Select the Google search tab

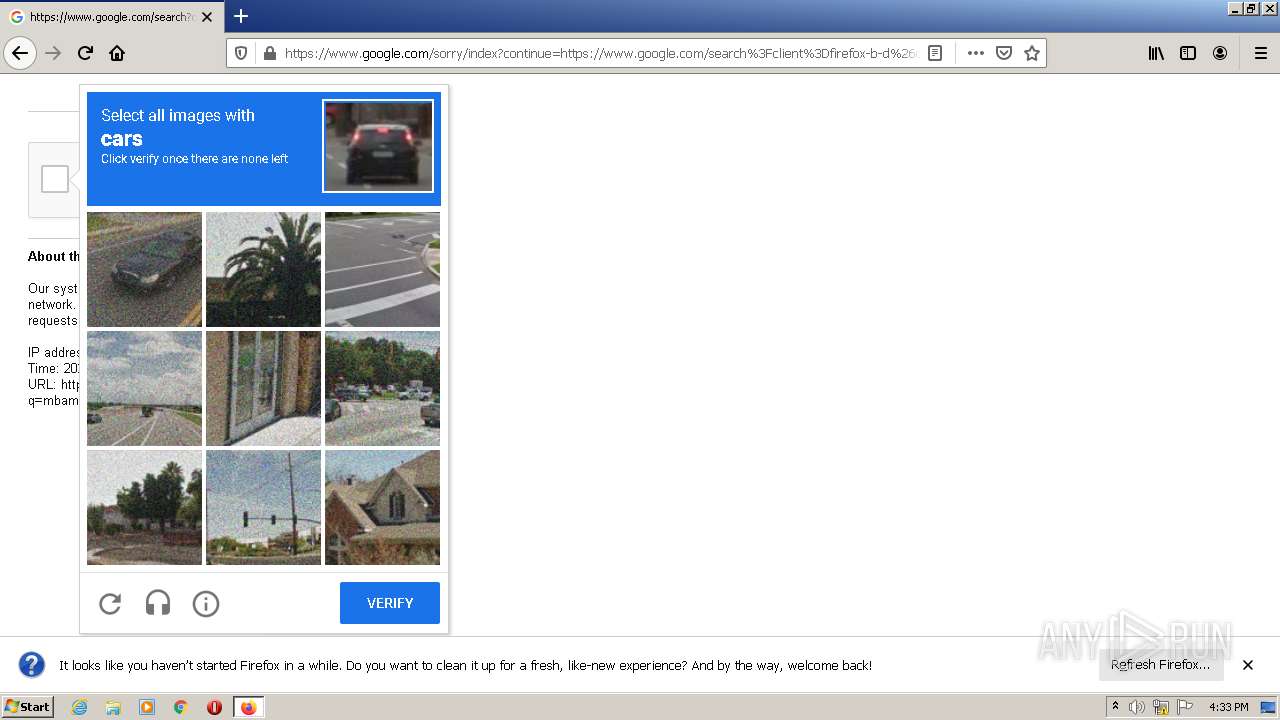[x=111, y=17]
